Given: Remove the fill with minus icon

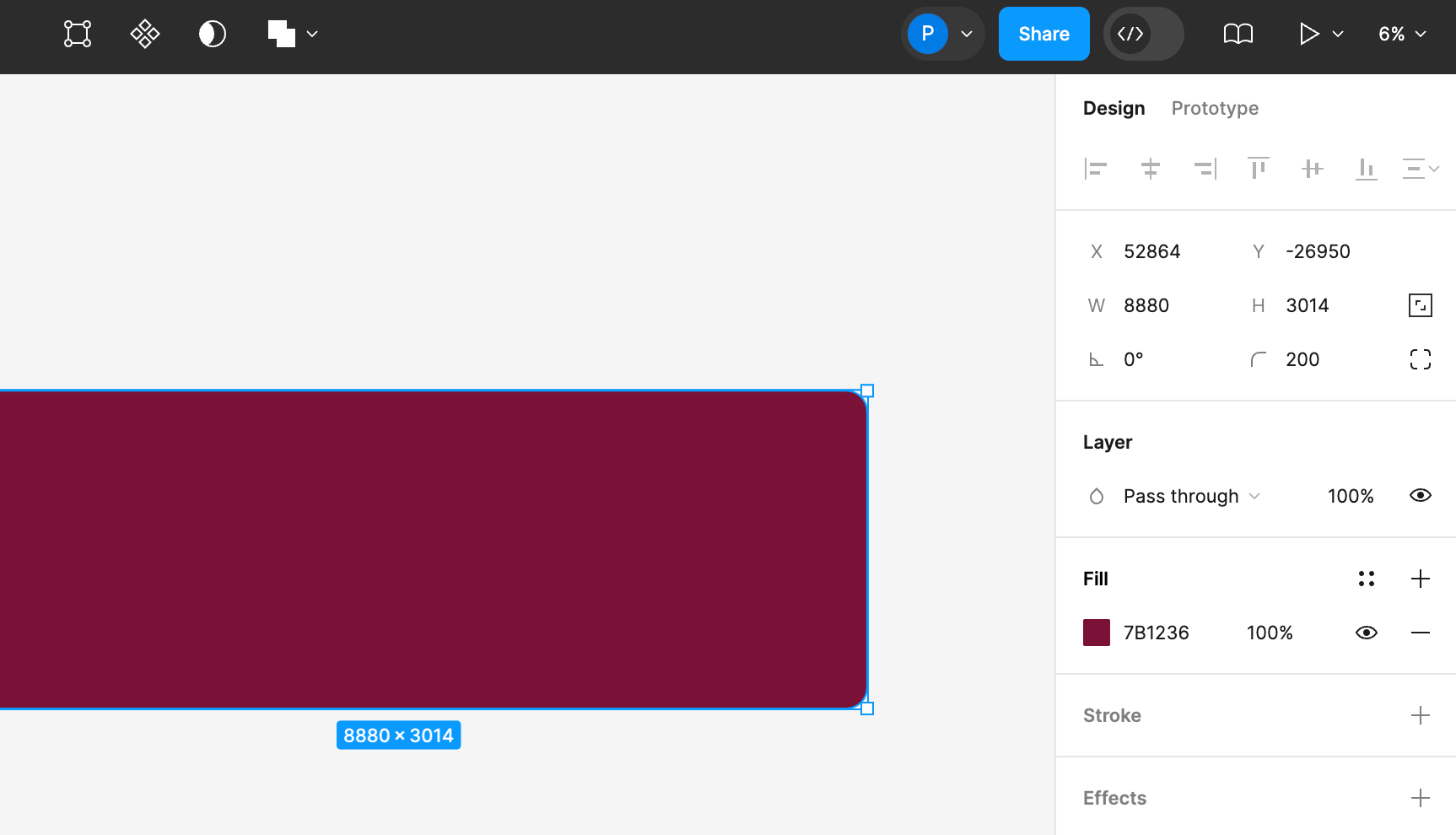Looking at the screenshot, I should click(1421, 633).
